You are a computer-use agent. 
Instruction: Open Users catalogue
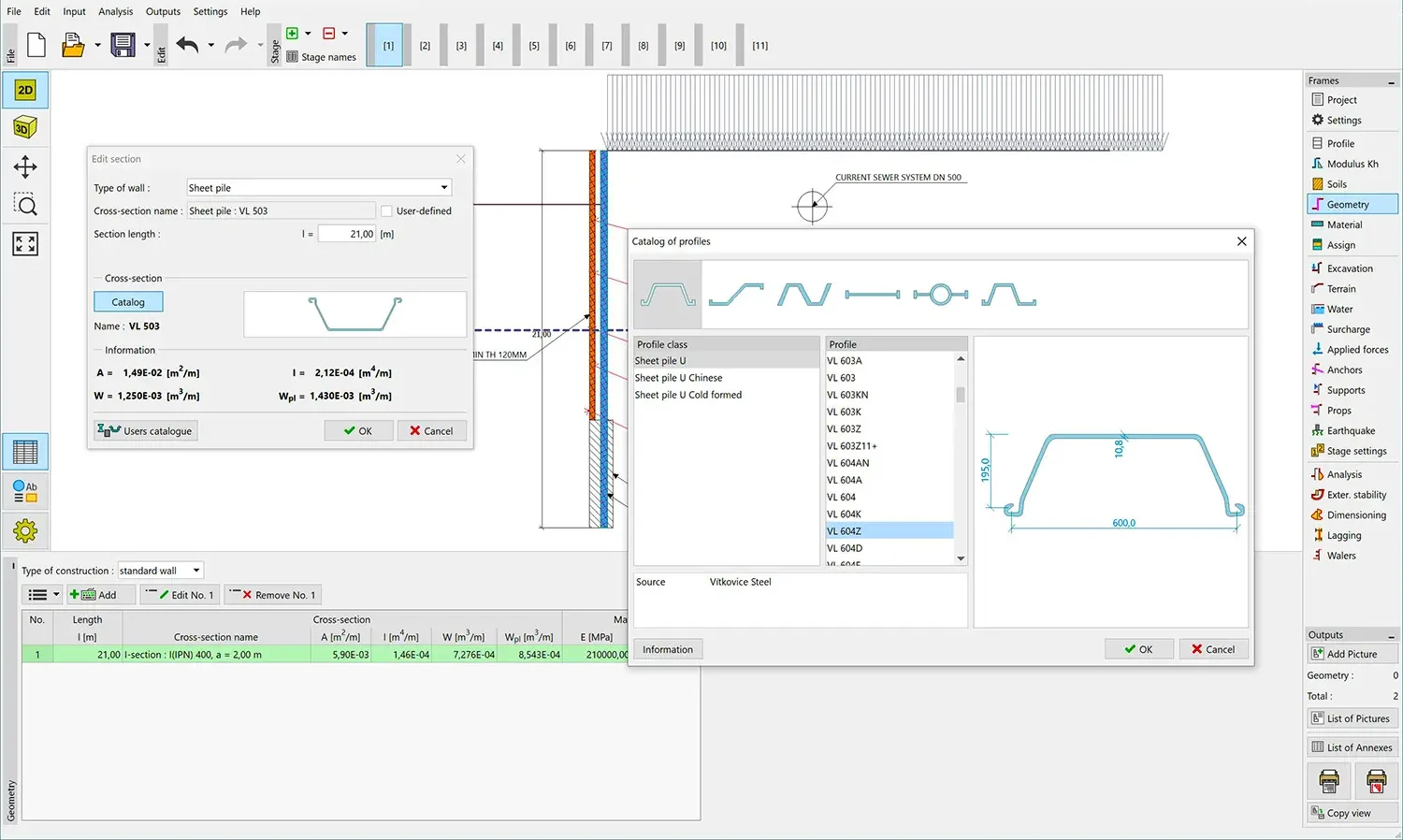[x=146, y=431]
